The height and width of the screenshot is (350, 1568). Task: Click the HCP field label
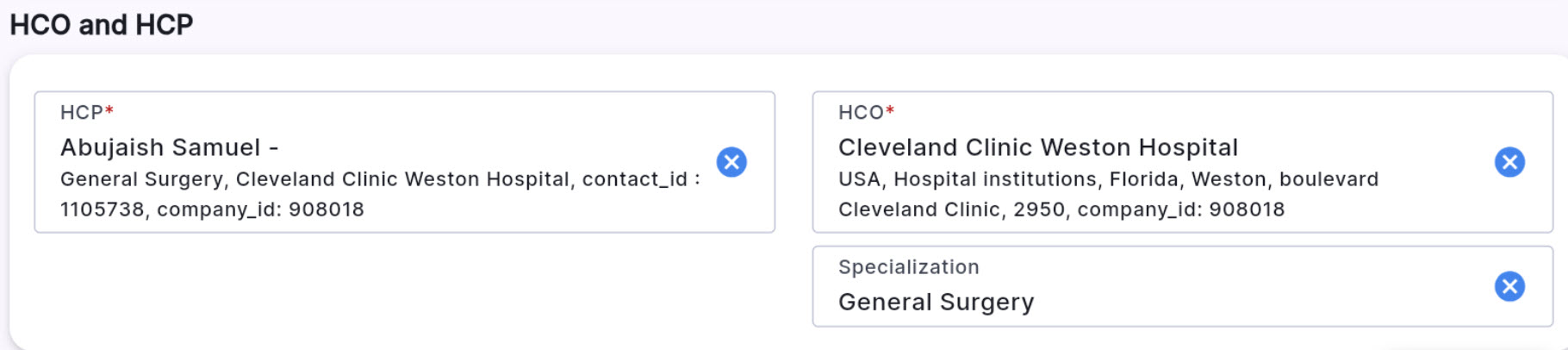[x=82, y=113]
